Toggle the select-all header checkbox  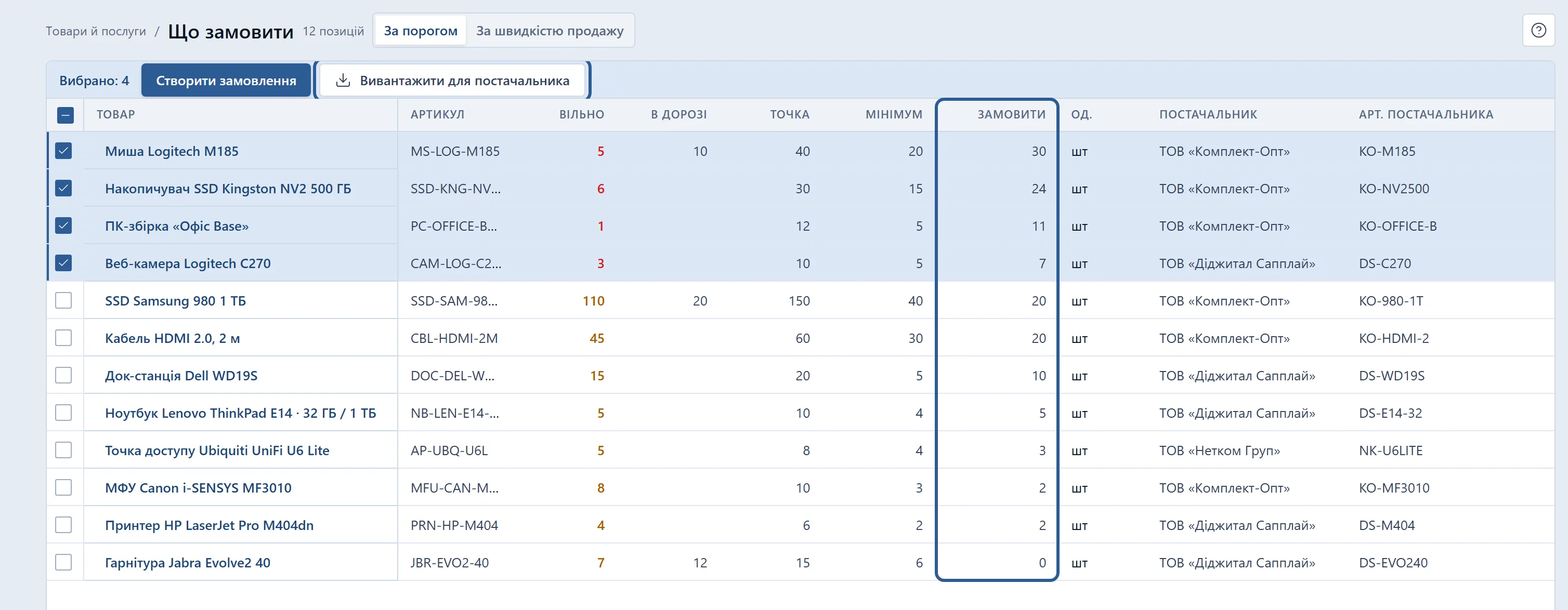coord(65,115)
